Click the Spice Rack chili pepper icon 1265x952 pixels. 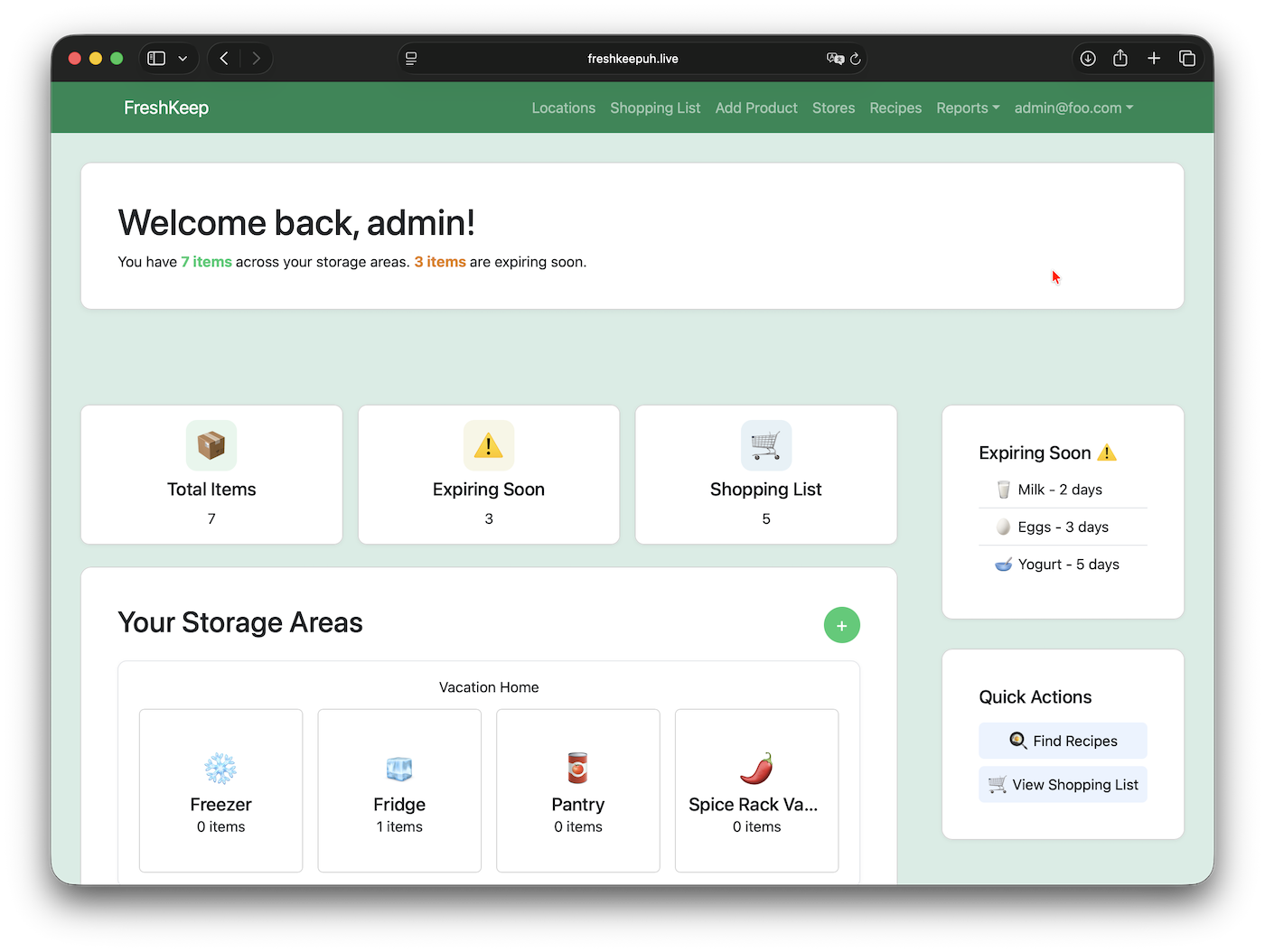point(756,769)
